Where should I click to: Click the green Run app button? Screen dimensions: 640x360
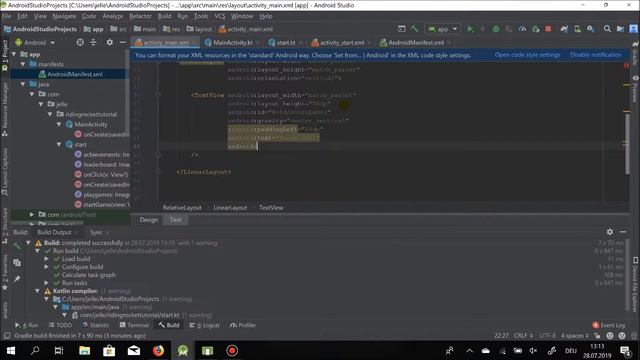tap(470, 29)
